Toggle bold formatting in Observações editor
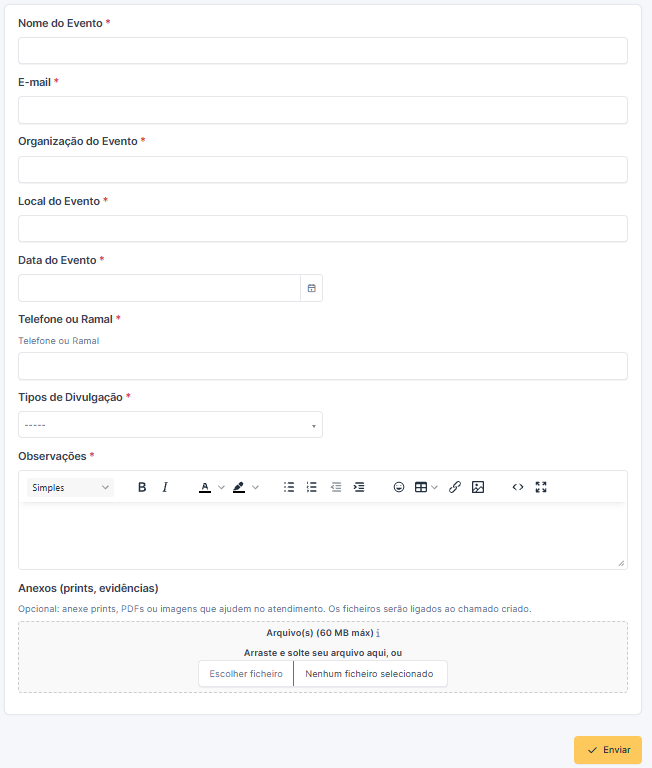This screenshot has height=768, width=652. pos(142,487)
